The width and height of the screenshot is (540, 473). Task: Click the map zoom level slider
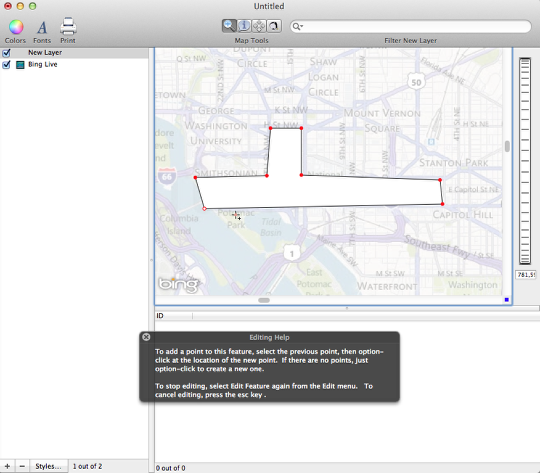coord(525,161)
